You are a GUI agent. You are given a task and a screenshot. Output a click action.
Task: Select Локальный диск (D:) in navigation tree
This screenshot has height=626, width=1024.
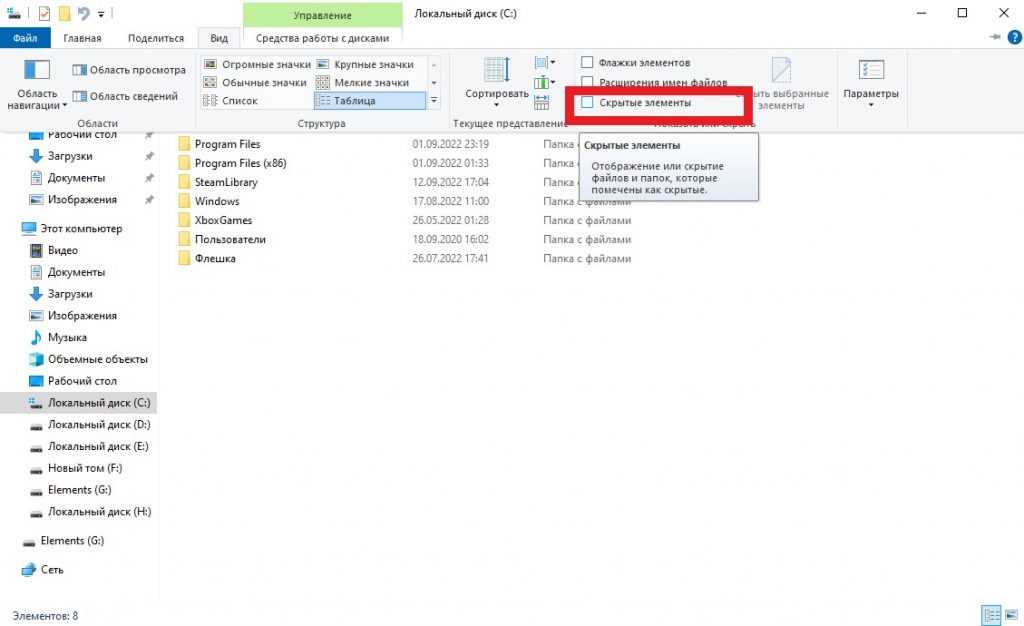[x=98, y=425]
